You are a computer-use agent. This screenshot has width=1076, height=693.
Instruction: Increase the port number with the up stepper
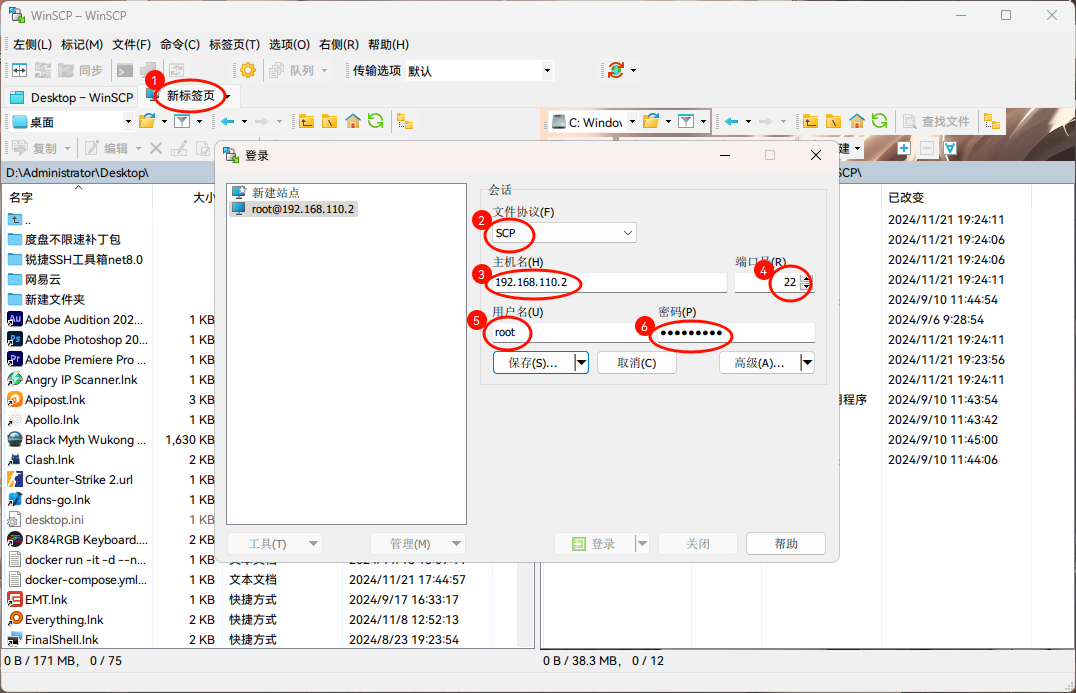[x=807, y=278]
